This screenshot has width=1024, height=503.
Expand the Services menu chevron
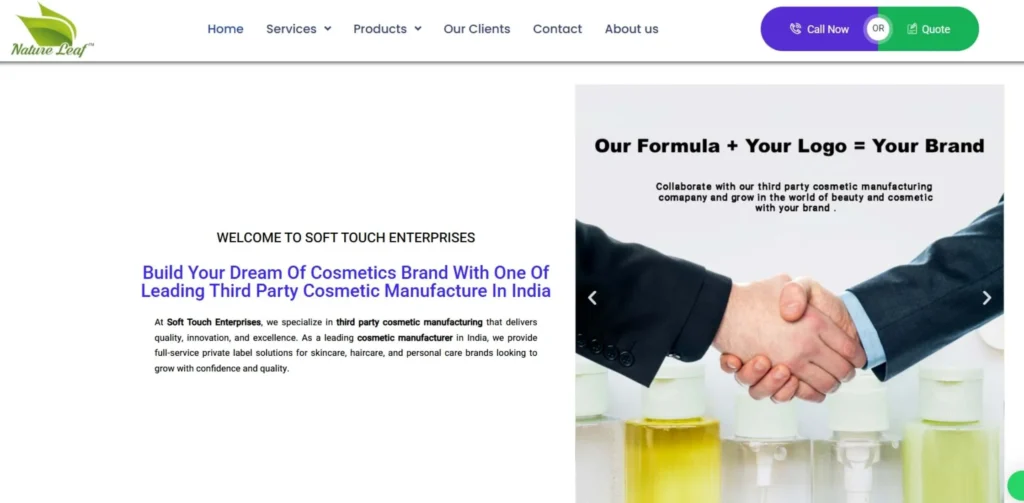coord(328,29)
